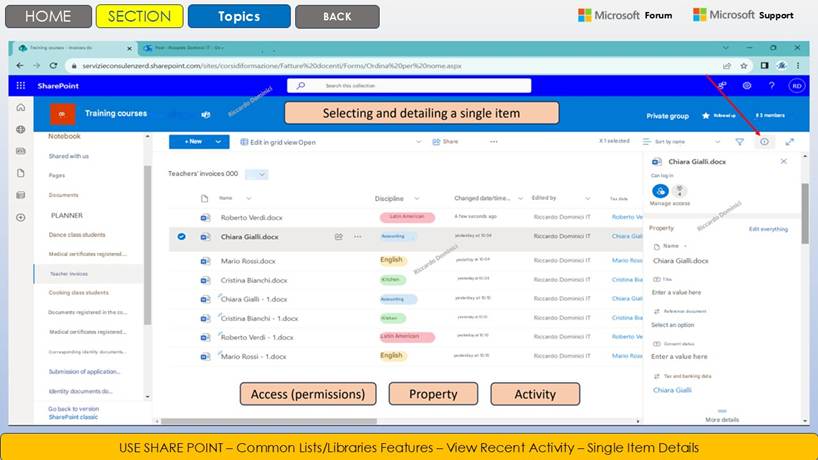This screenshot has height=460, width=818.
Task: Toggle the Followed up star
Action: click(705, 115)
